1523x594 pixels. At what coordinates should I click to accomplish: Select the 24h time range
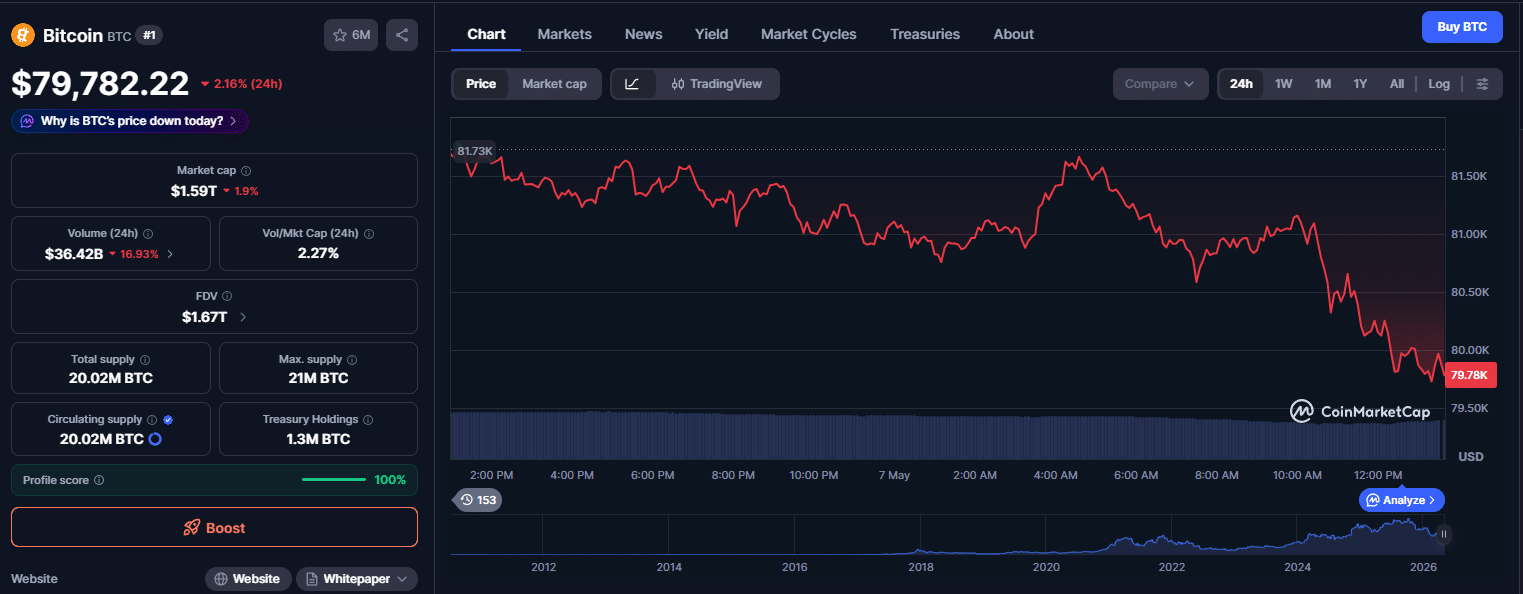tap(1241, 84)
